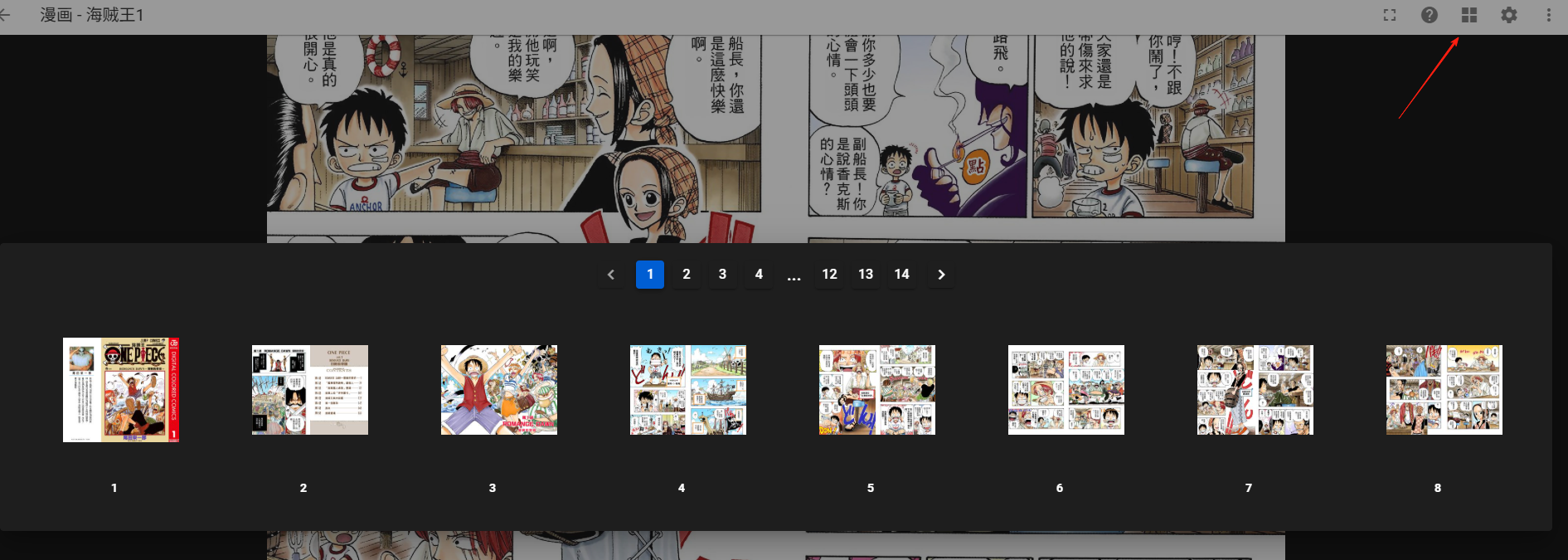Select pagination page 12

pos(829,275)
